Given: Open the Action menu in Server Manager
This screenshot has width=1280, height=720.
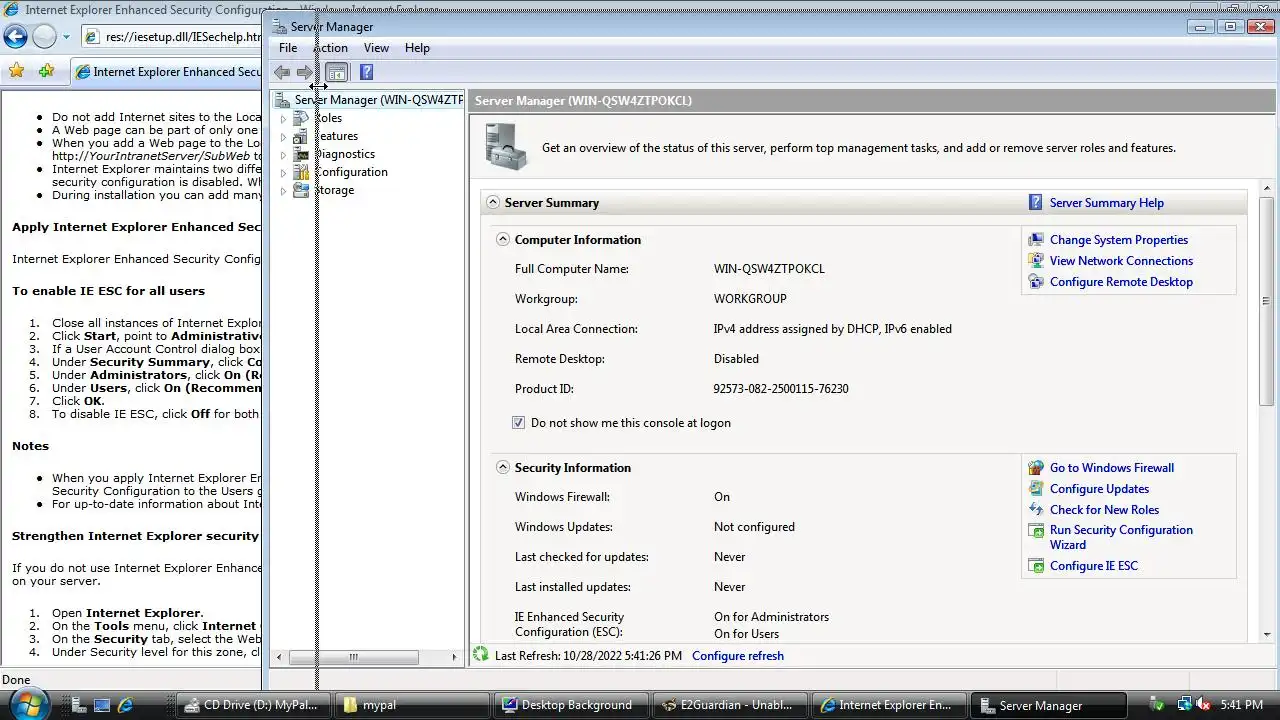Looking at the screenshot, I should [330, 48].
